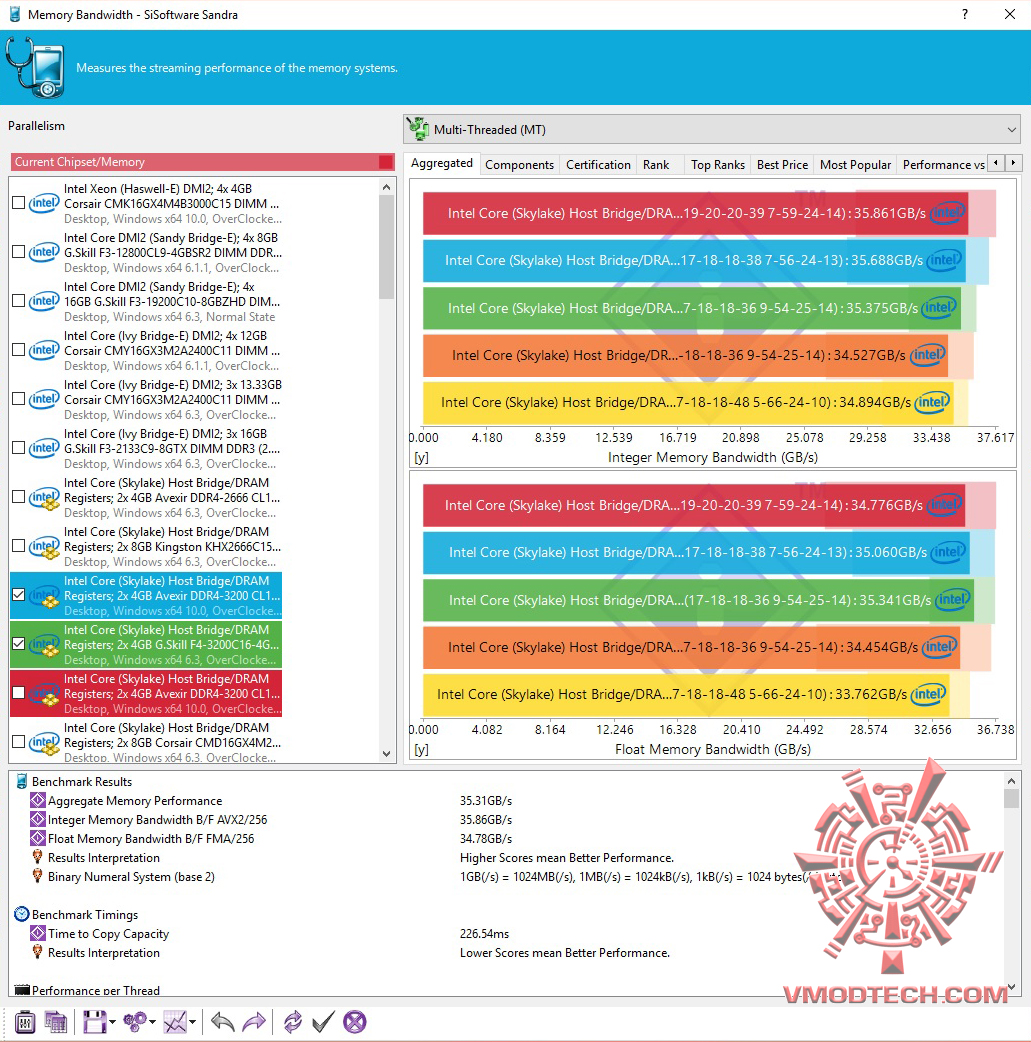Click the Float Memory Bandwidth B/F diamond icon
The image size is (1031, 1042).
tap(38, 839)
